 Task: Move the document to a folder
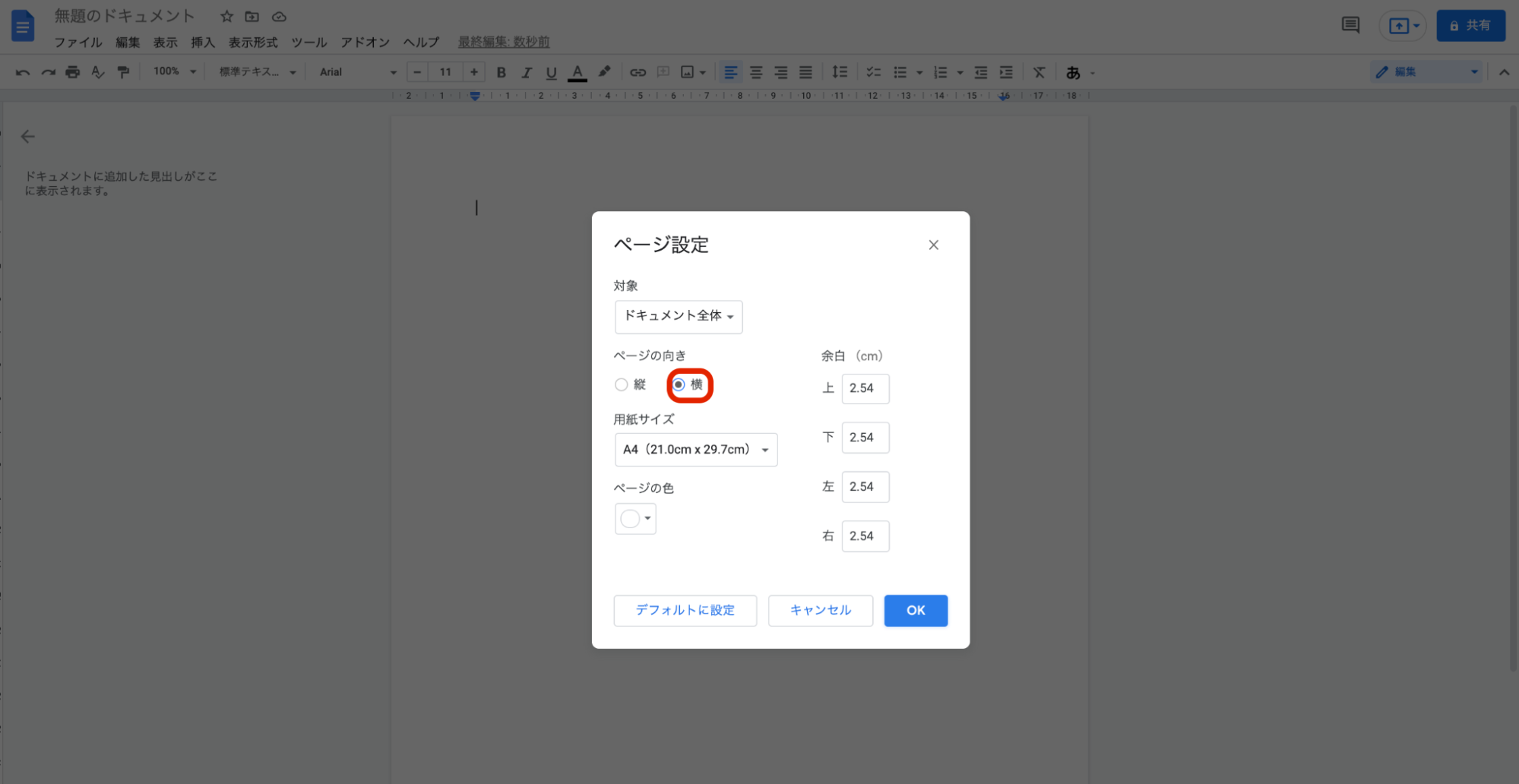252,16
